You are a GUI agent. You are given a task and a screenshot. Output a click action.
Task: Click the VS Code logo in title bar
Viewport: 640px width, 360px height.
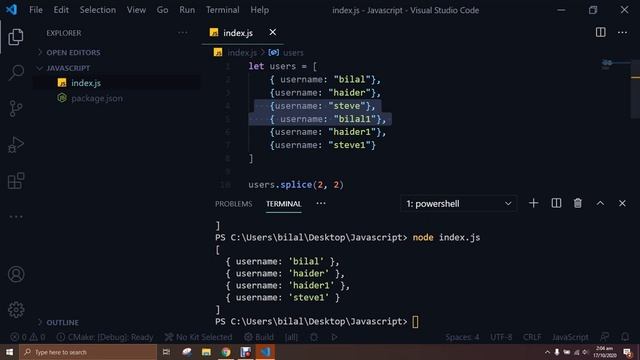[x=11, y=9]
